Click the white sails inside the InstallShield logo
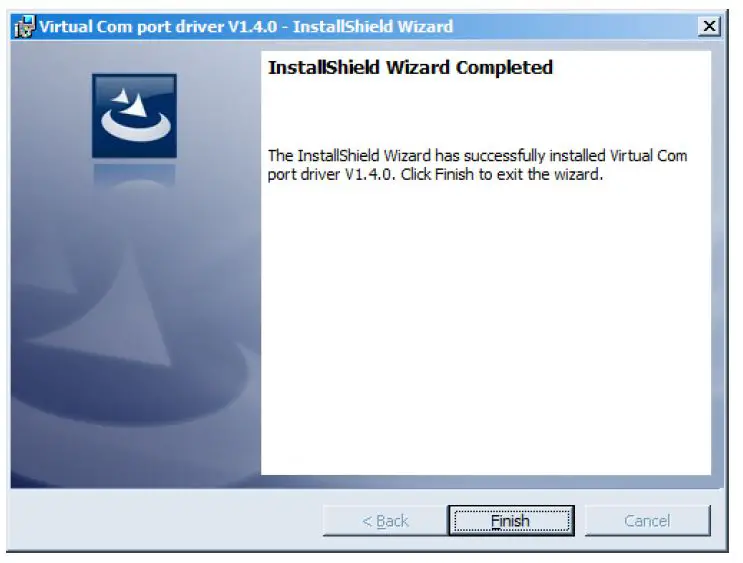Screen dimensions: 743x563 tap(130, 103)
